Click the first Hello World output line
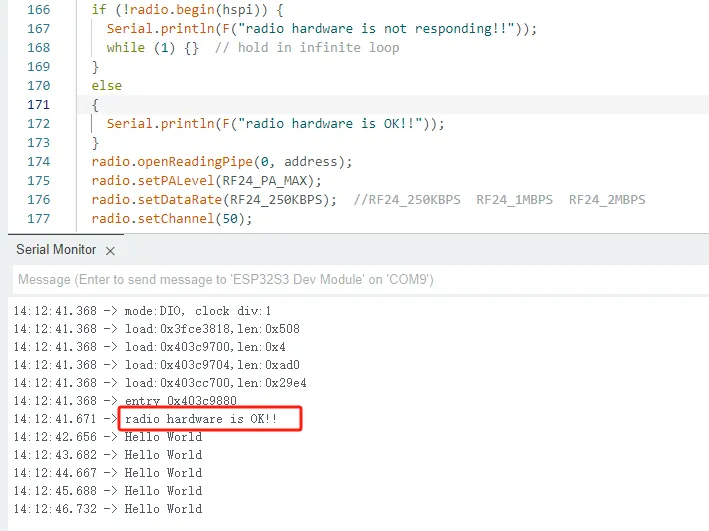The width and height of the screenshot is (709, 531). click(163, 436)
